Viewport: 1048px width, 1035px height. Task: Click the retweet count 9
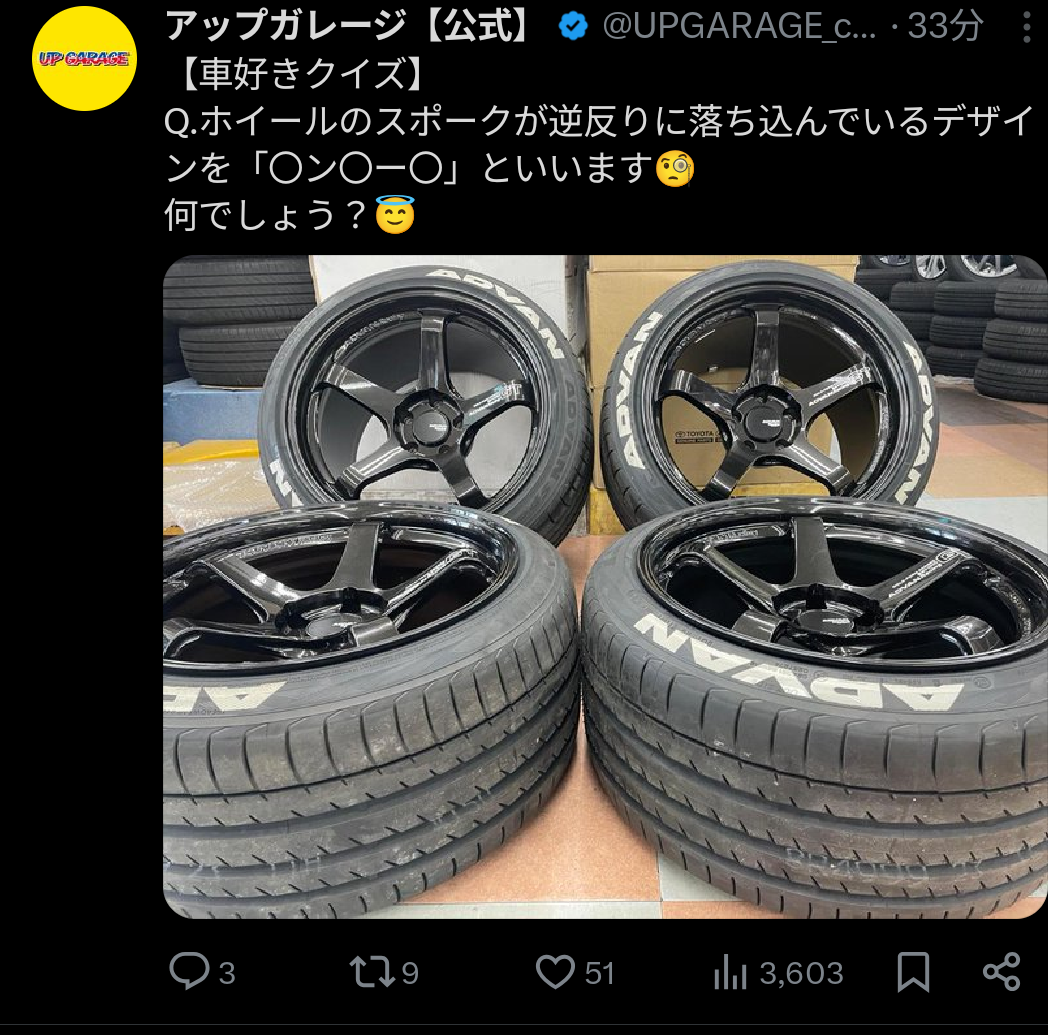pyautogui.click(x=410, y=974)
